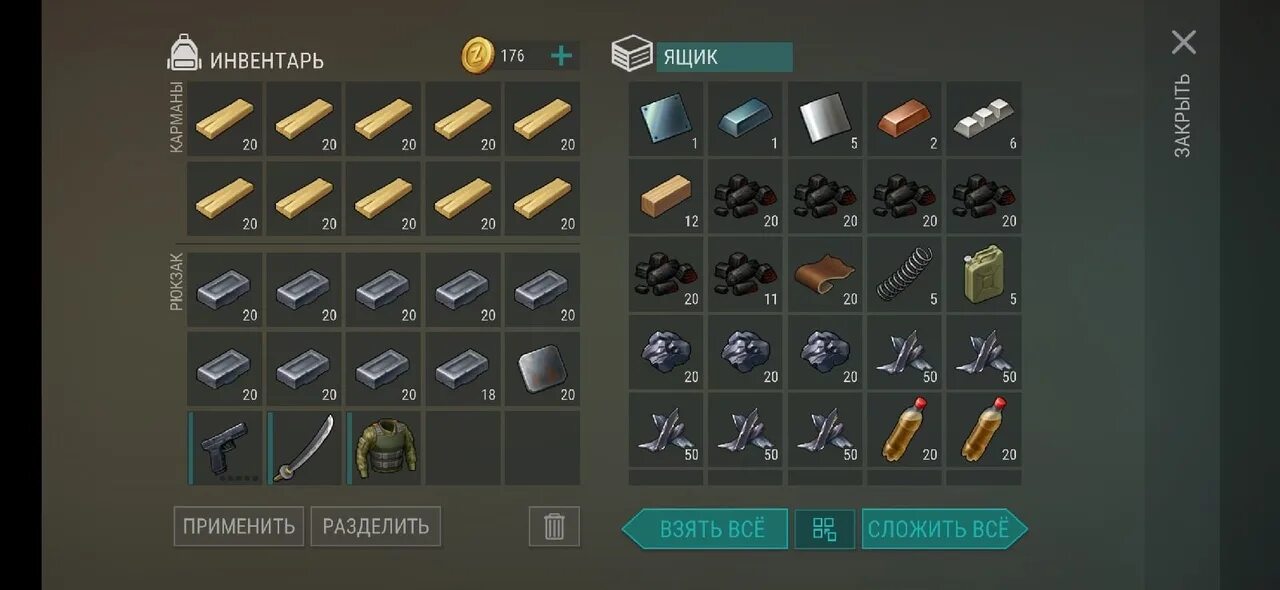Click the ВЗЯТЬ ВСЁ button
The height and width of the screenshot is (590, 1280).
[705, 529]
